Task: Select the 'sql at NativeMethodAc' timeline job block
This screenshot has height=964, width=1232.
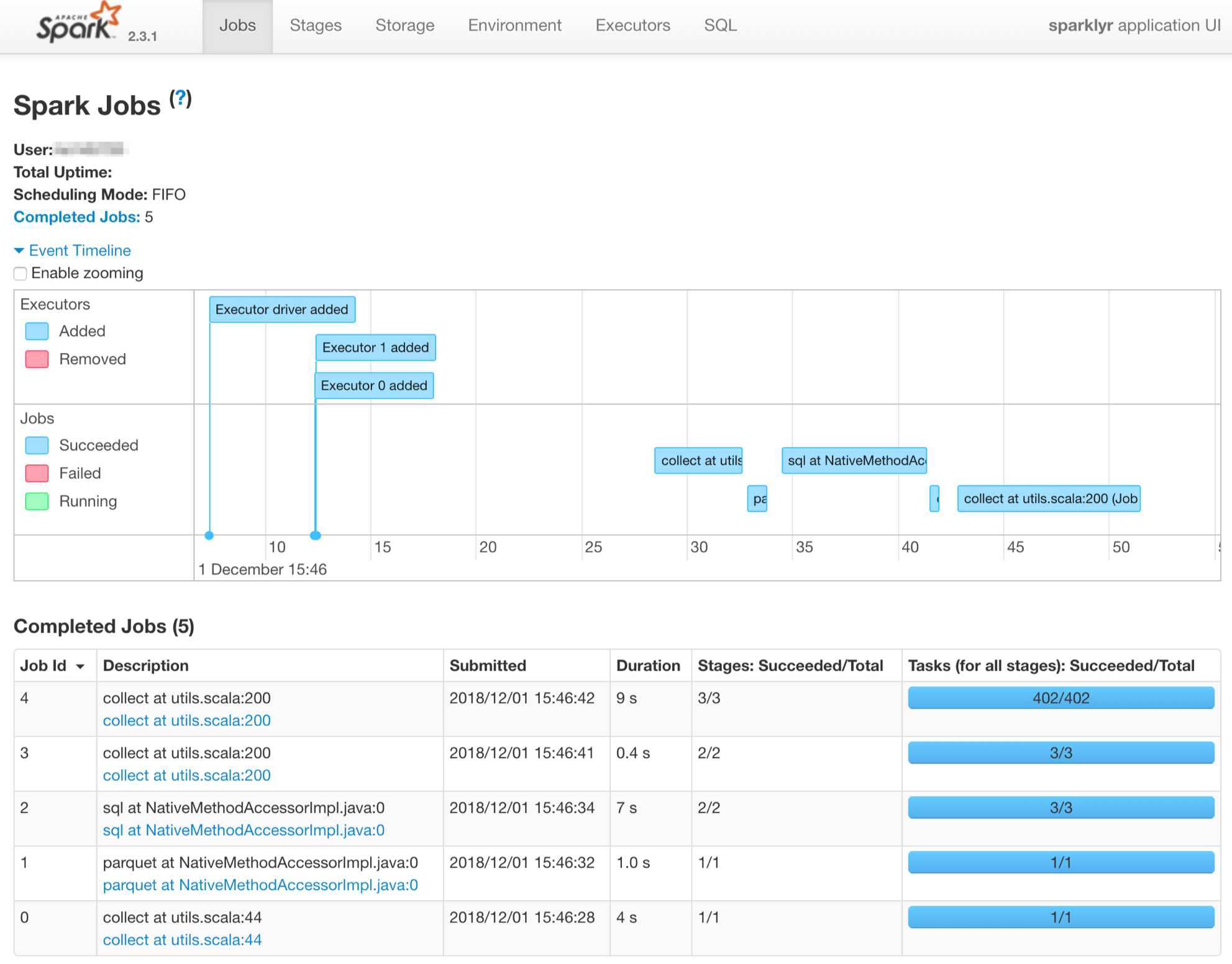Action: 854,461
